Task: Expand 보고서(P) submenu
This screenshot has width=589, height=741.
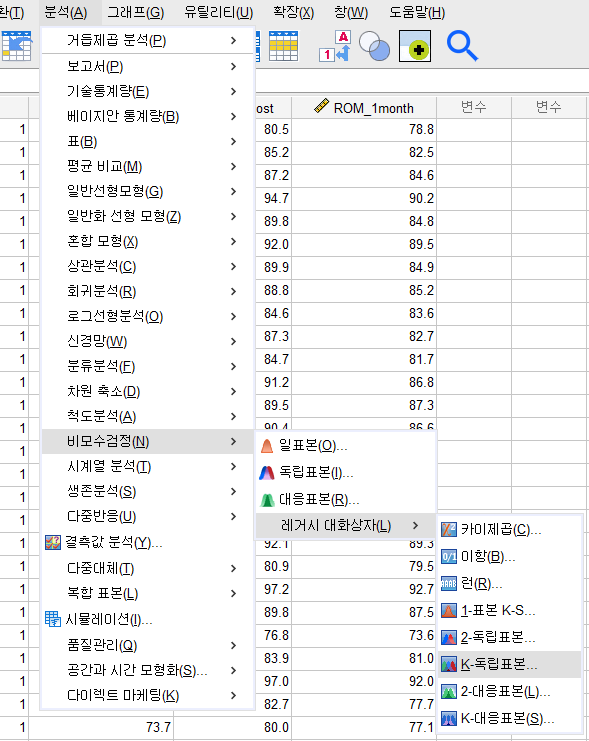Action: 148,67
